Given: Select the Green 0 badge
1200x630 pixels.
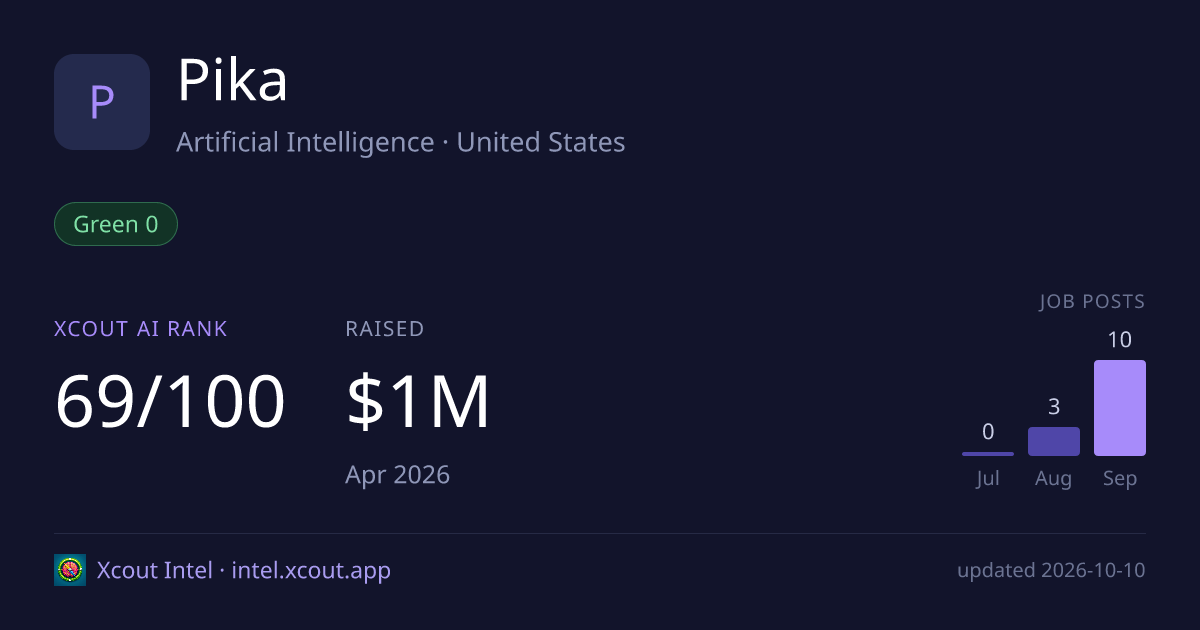Looking at the screenshot, I should point(116,224).
